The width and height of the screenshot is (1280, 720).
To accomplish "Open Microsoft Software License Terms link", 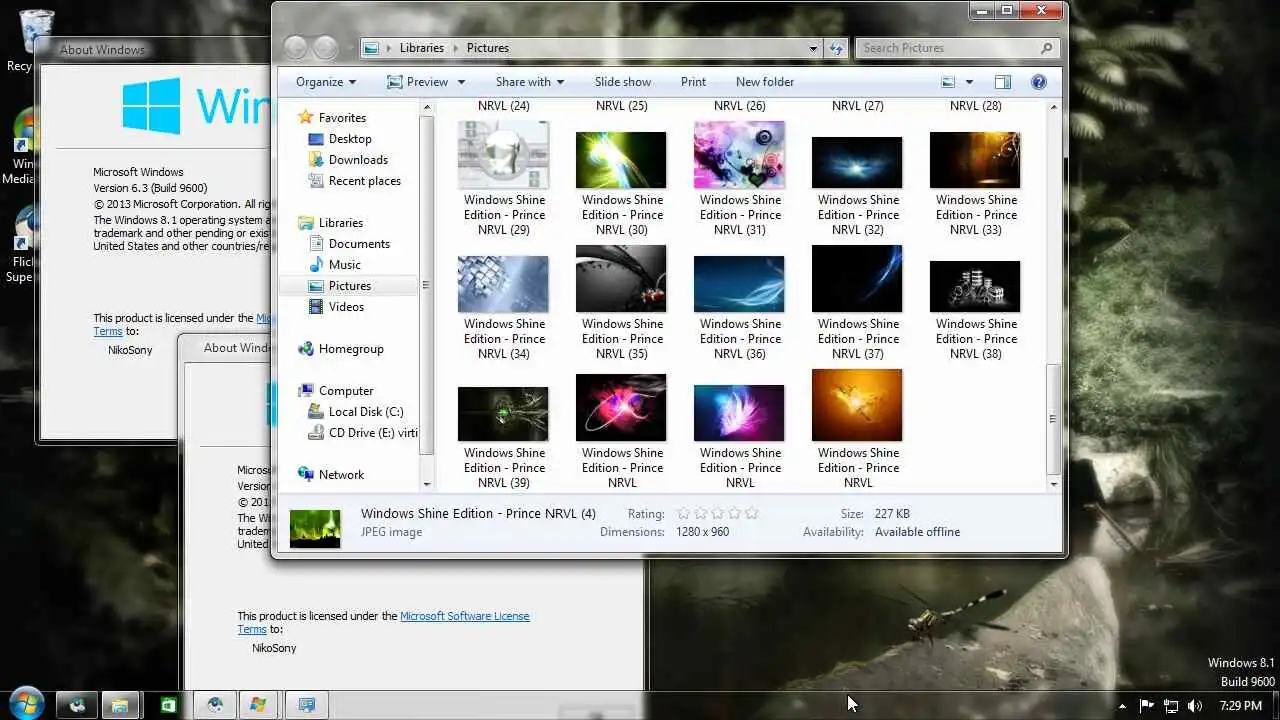I will pyautogui.click(x=465, y=616).
